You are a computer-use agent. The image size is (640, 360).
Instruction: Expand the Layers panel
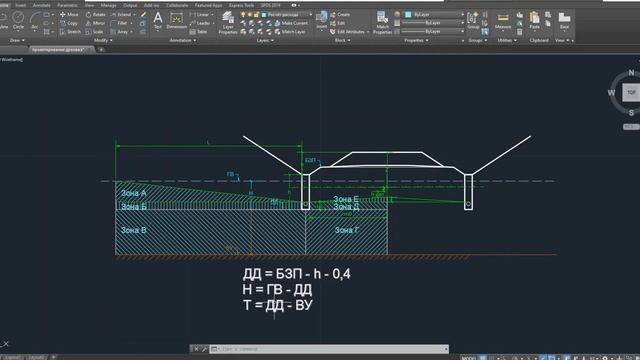coord(265,40)
